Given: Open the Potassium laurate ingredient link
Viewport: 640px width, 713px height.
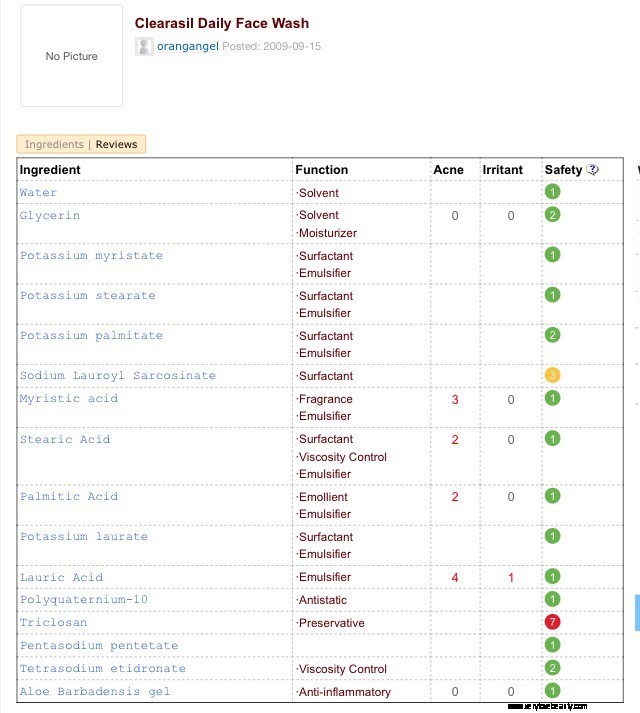Looking at the screenshot, I should 84,537.
